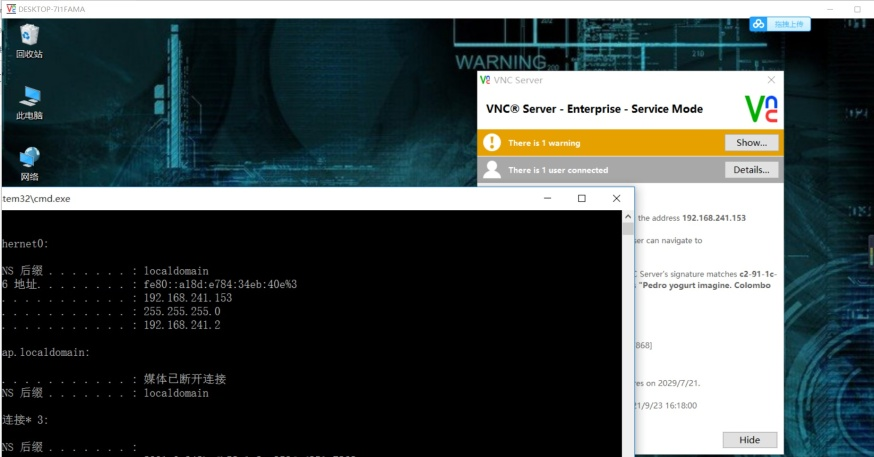Click the blue cloud upload widget at top
Image resolution: width=874 pixels, height=457 pixels.
(x=780, y=24)
